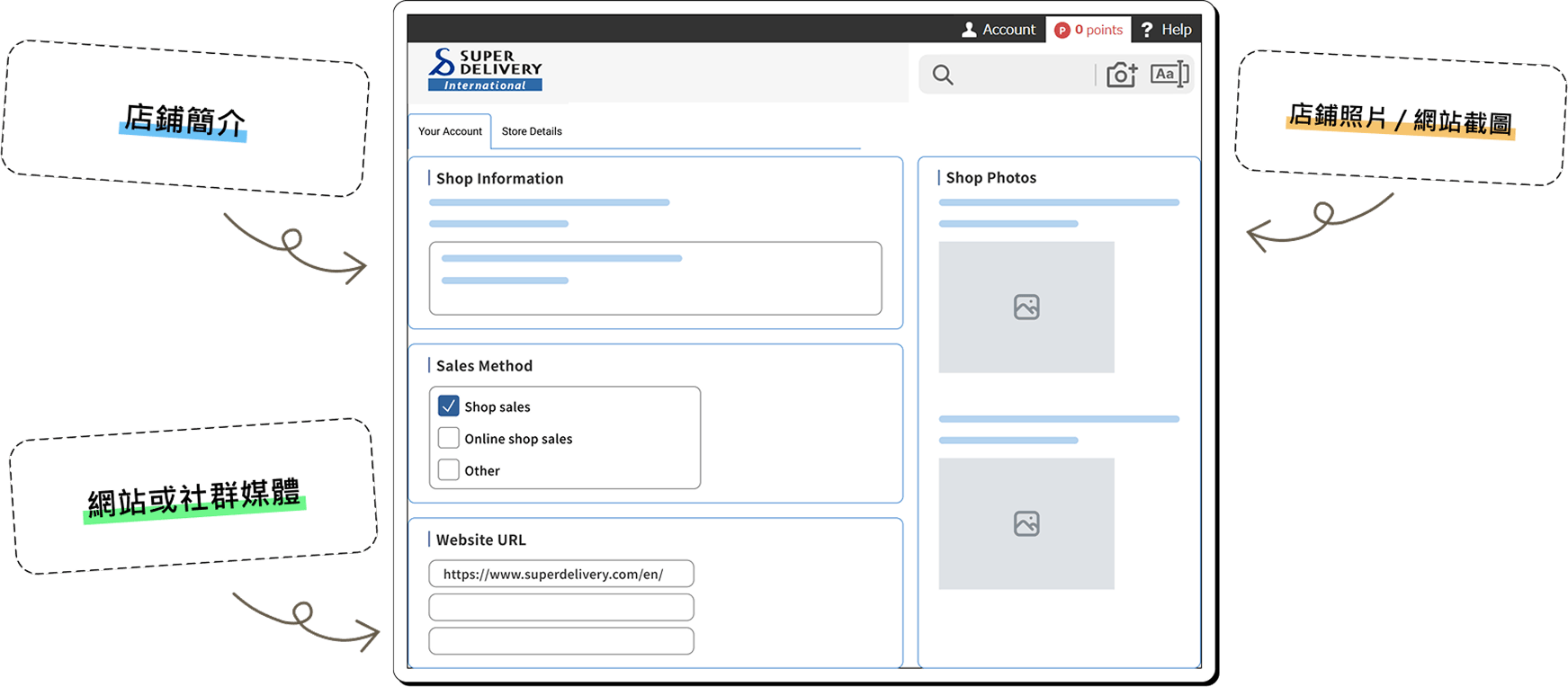Click the Super Delivery International logo

coord(486,69)
